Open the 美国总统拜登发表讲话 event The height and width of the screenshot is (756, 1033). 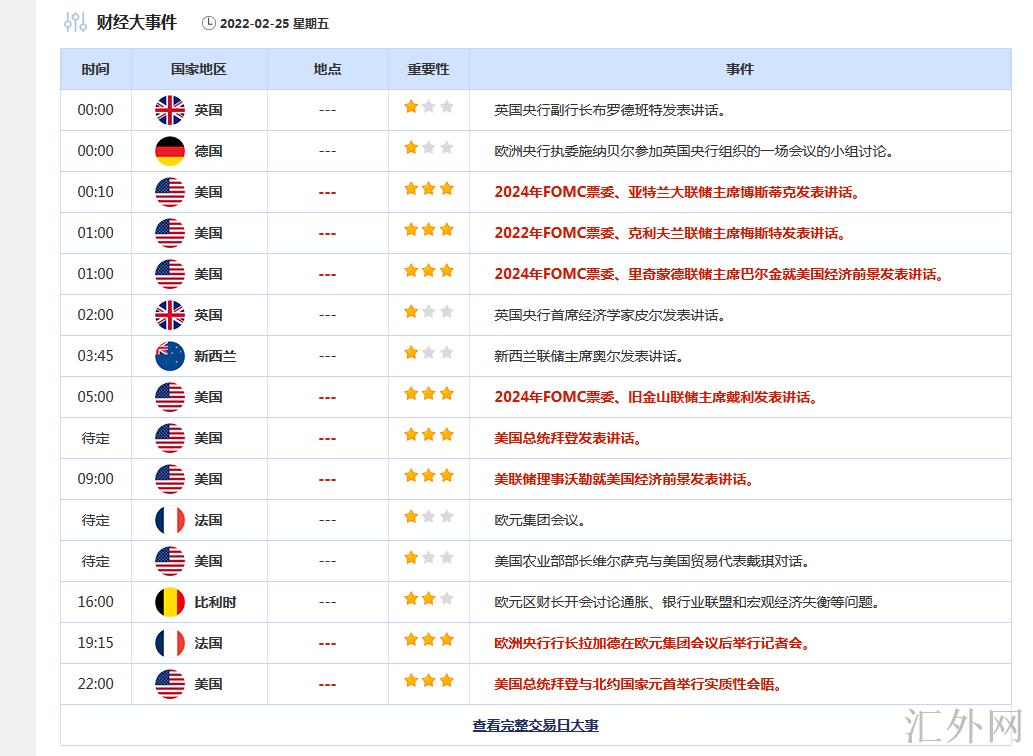click(568, 438)
